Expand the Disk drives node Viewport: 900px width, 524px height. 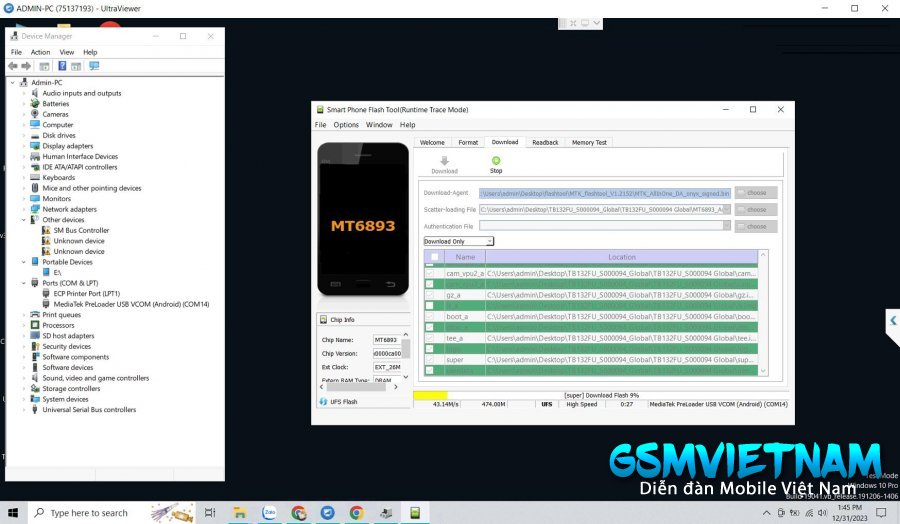24,135
